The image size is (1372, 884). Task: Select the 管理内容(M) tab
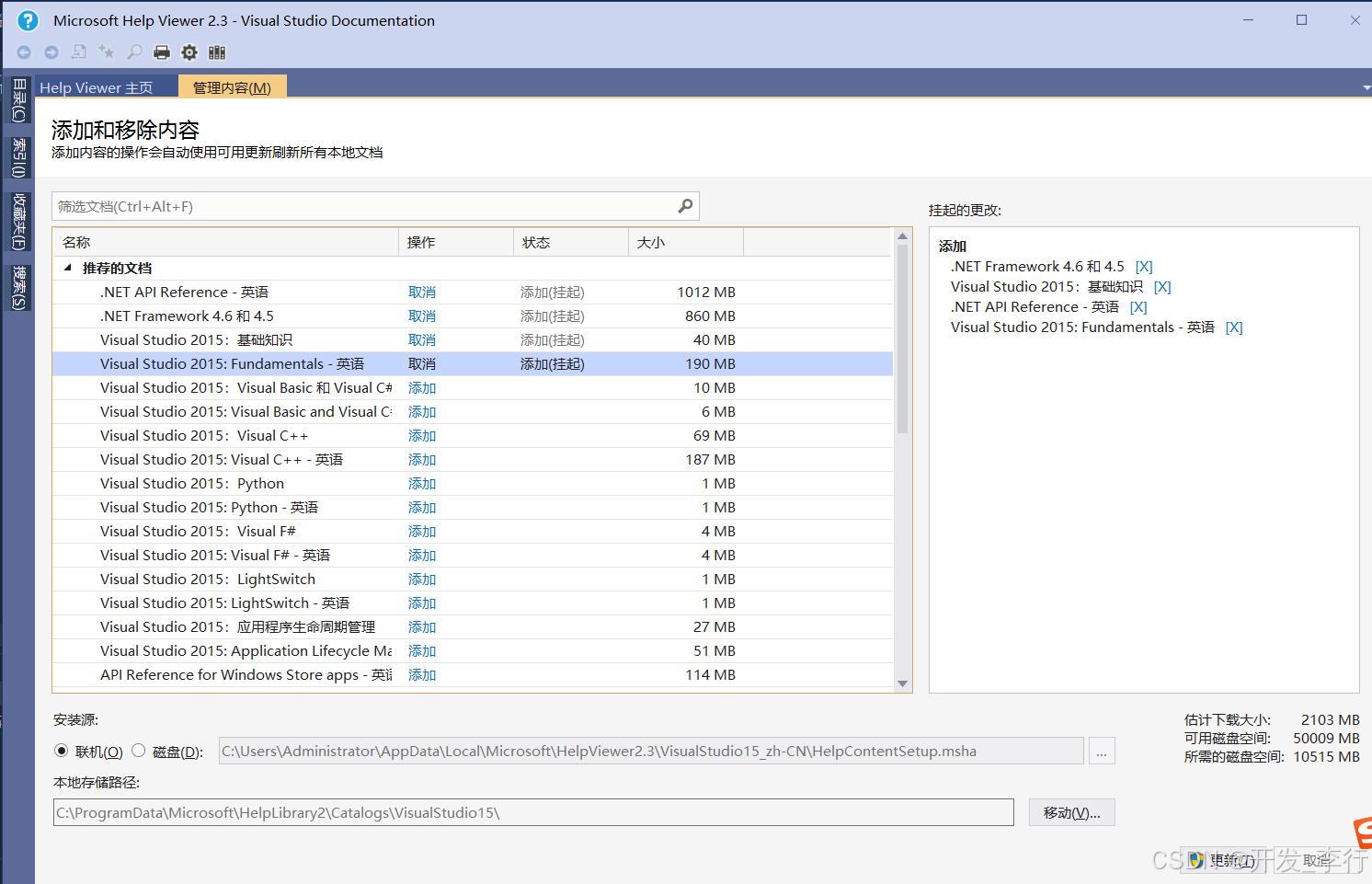point(232,87)
